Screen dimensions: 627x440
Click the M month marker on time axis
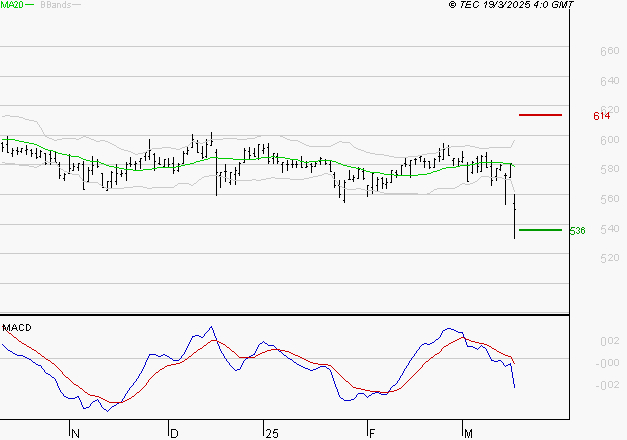467,432
